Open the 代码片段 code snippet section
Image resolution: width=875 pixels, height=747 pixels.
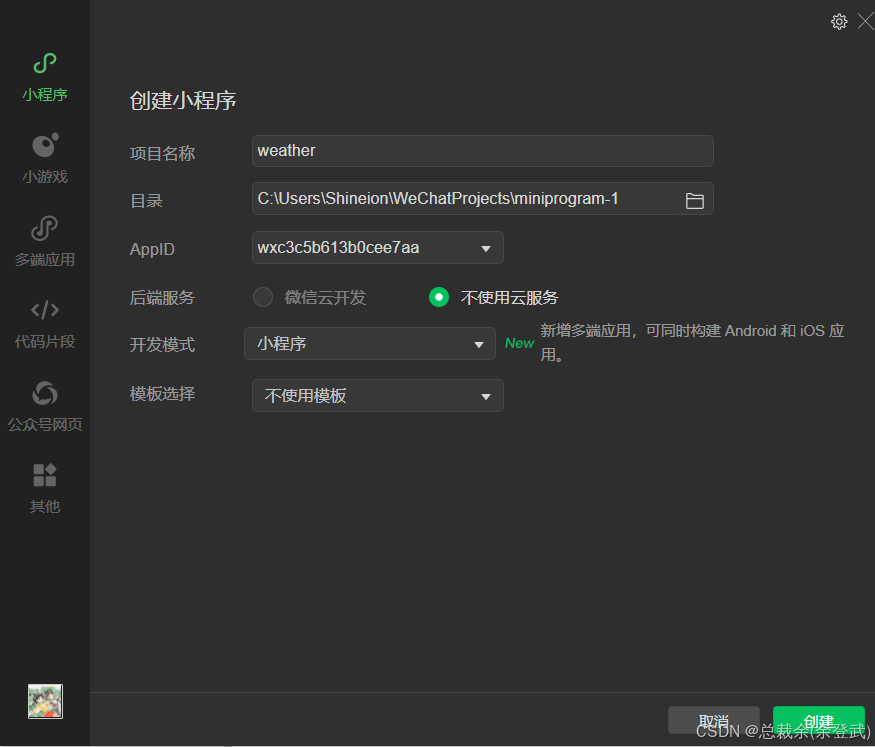45,324
